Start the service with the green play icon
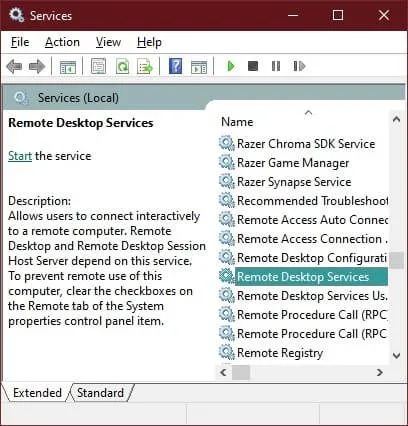This screenshot has height=426, width=408. pyautogui.click(x=231, y=66)
